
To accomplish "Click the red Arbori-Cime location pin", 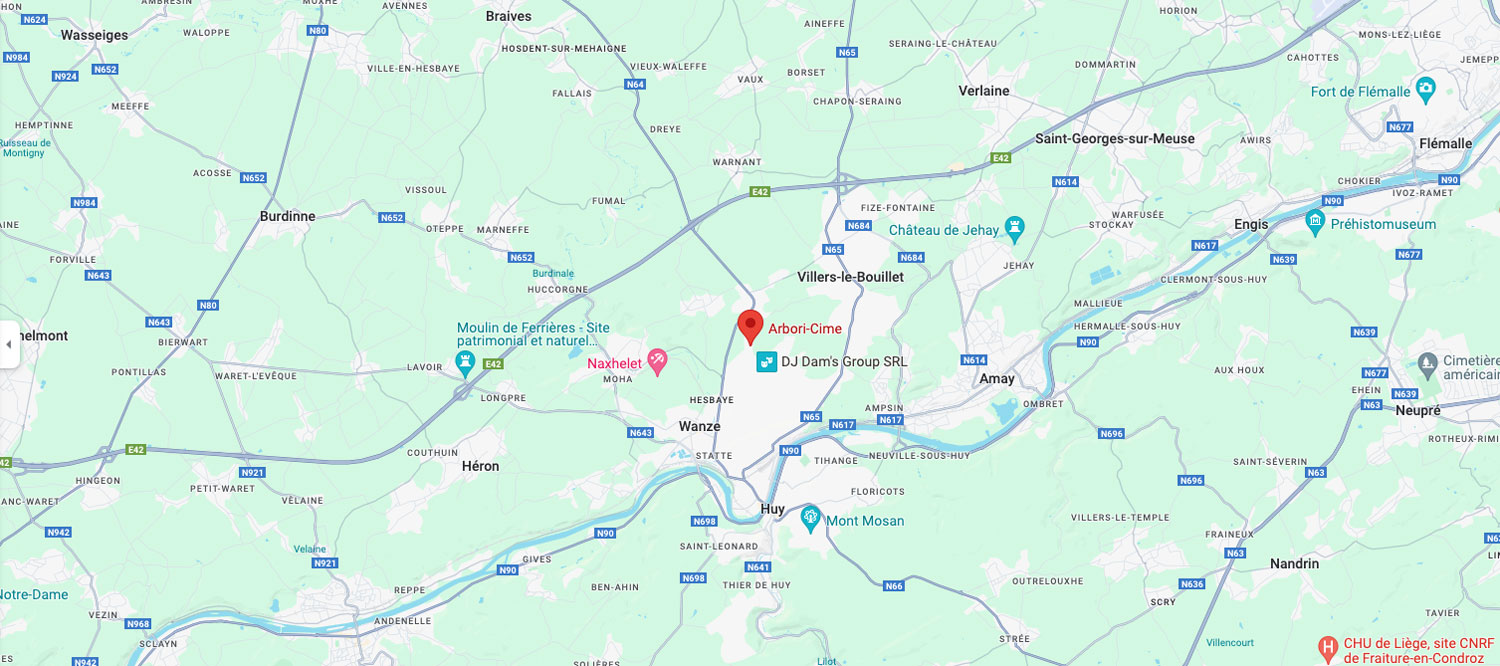I will point(750,327).
